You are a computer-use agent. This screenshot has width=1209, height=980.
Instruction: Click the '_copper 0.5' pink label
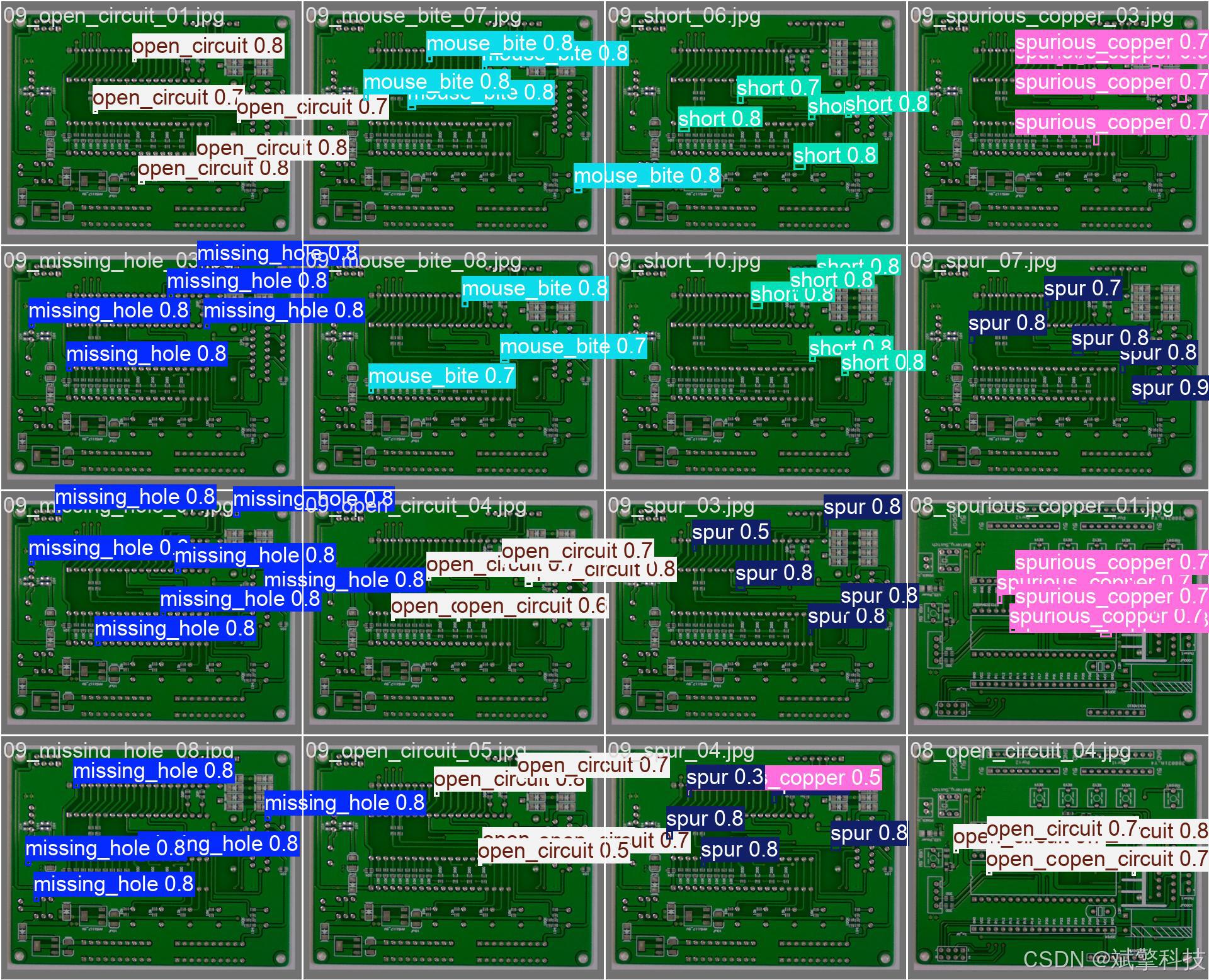[x=824, y=778]
